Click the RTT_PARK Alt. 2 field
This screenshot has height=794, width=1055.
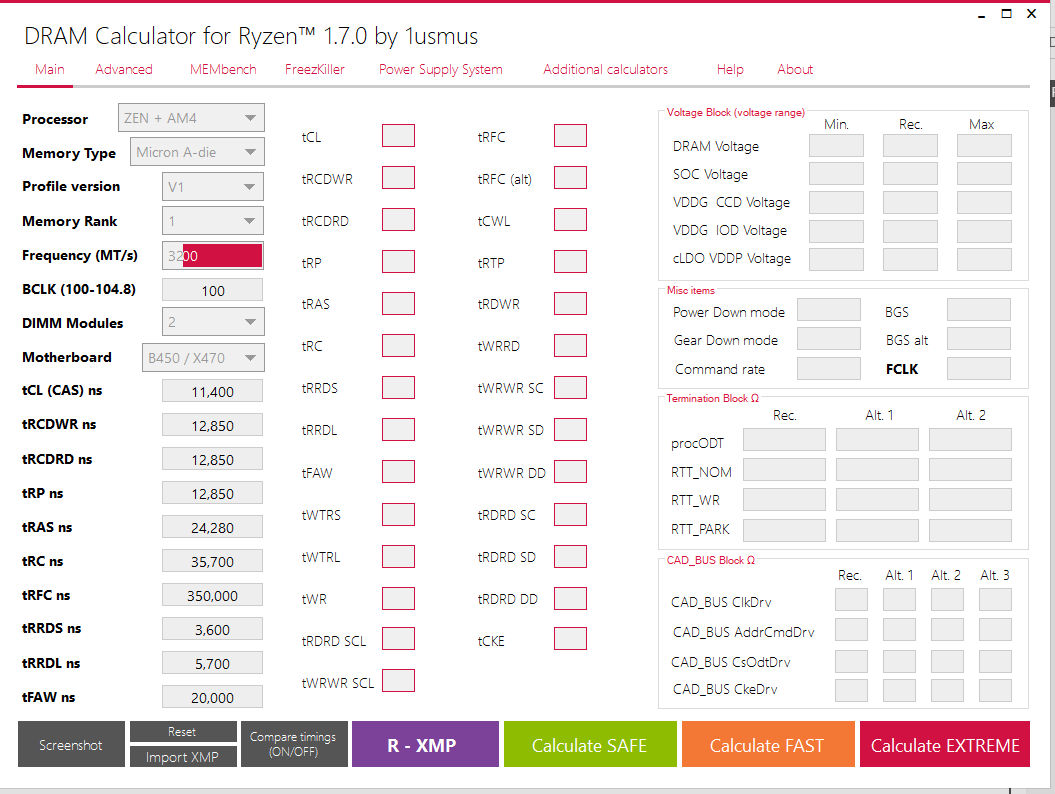tap(970, 530)
